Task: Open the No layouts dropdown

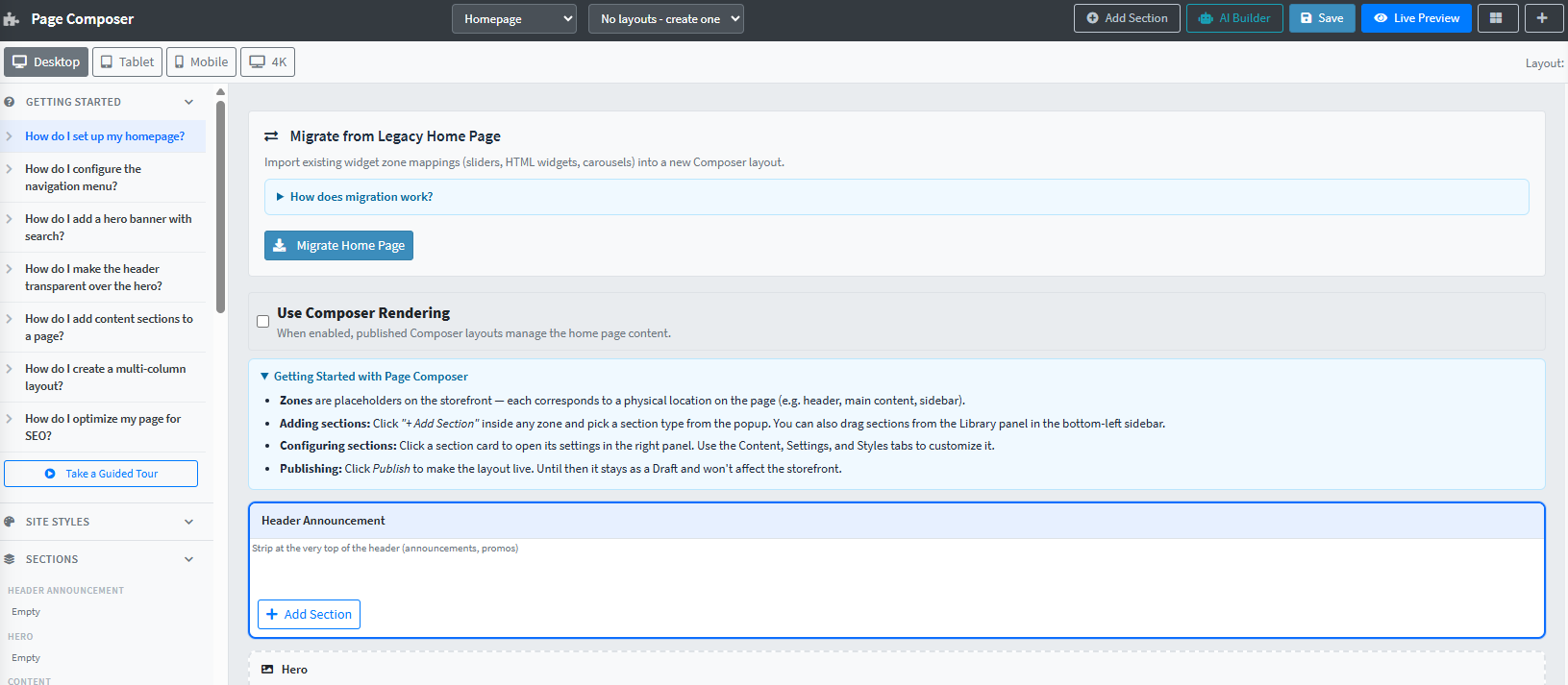Action: pos(666,19)
